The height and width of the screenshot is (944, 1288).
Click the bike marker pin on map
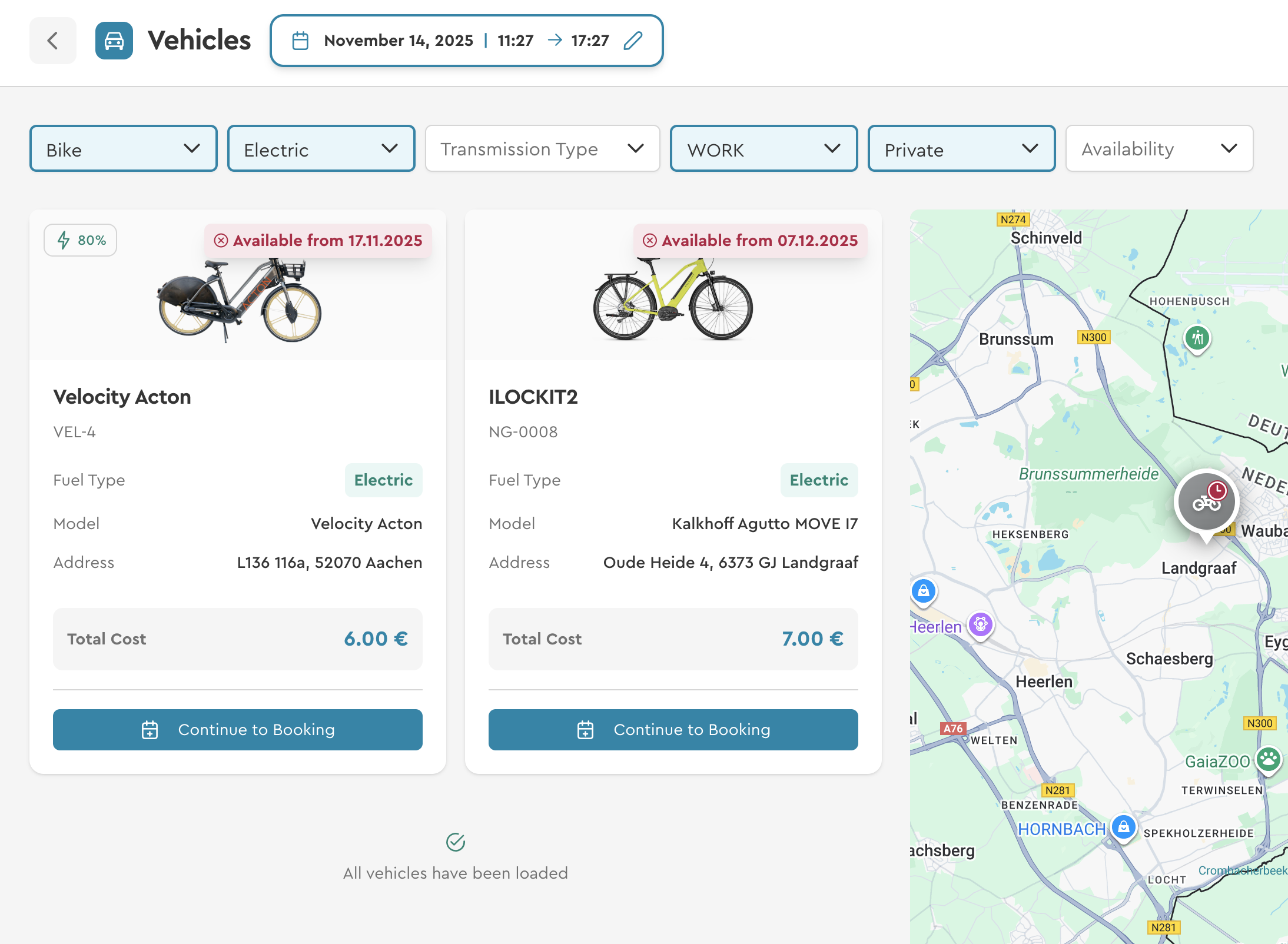(x=1206, y=502)
